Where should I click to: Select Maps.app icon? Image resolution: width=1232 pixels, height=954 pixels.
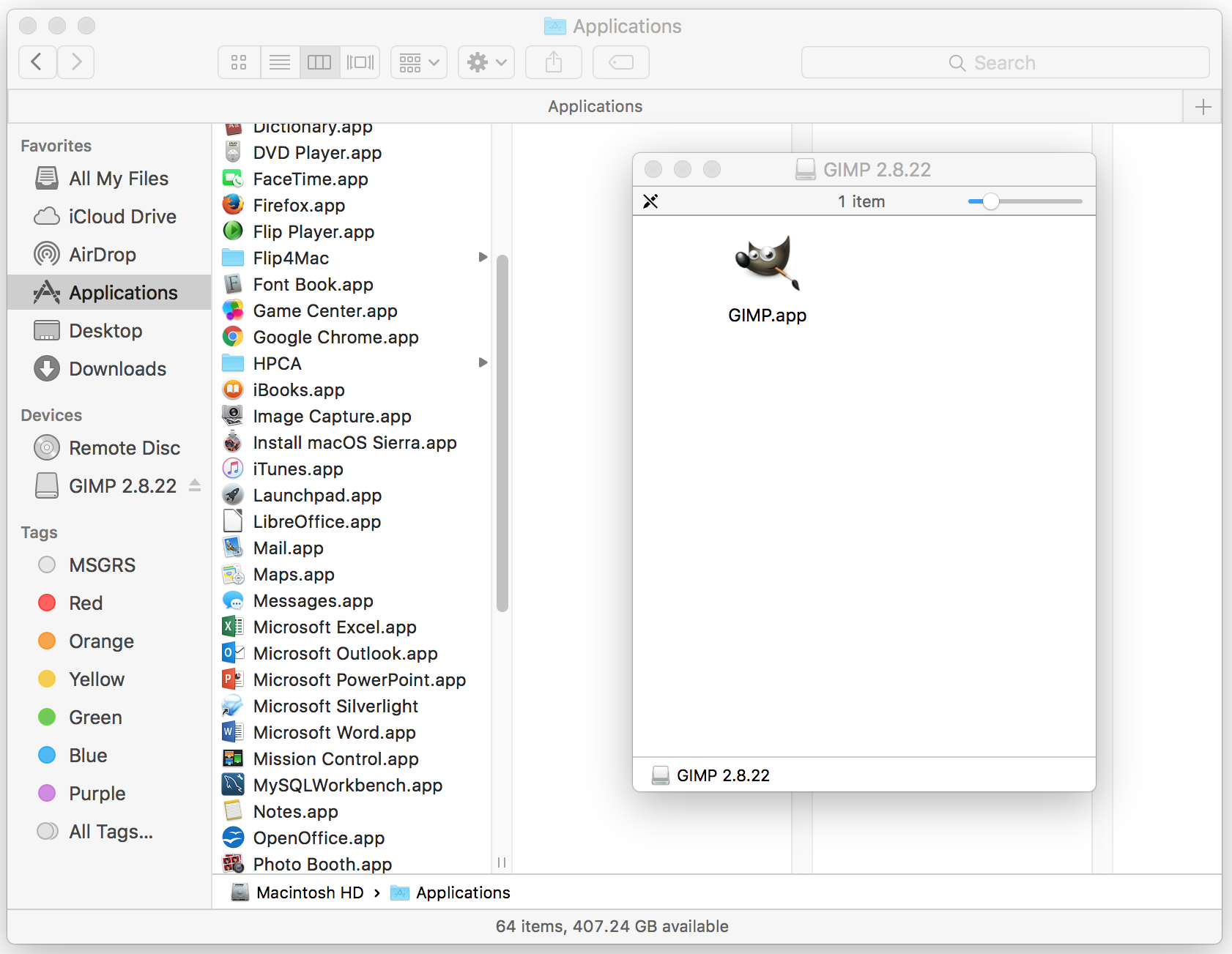click(x=233, y=574)
